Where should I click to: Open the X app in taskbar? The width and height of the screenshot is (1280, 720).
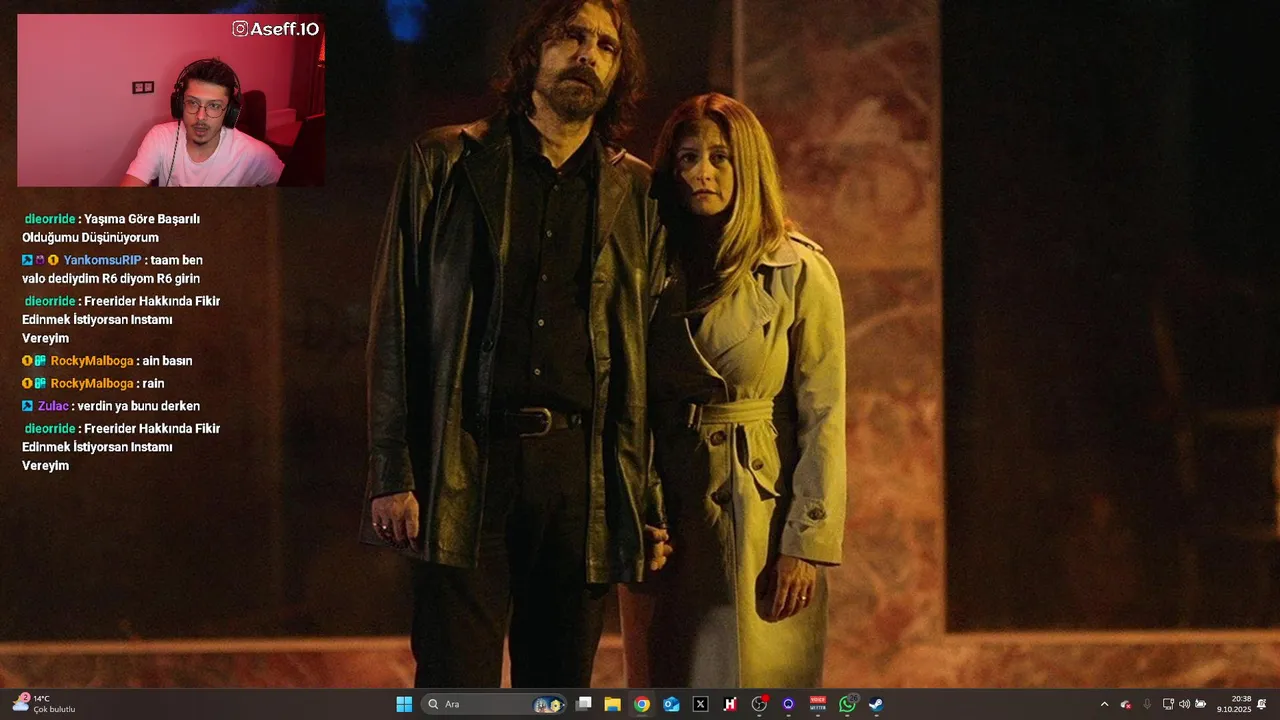(701, 704)
